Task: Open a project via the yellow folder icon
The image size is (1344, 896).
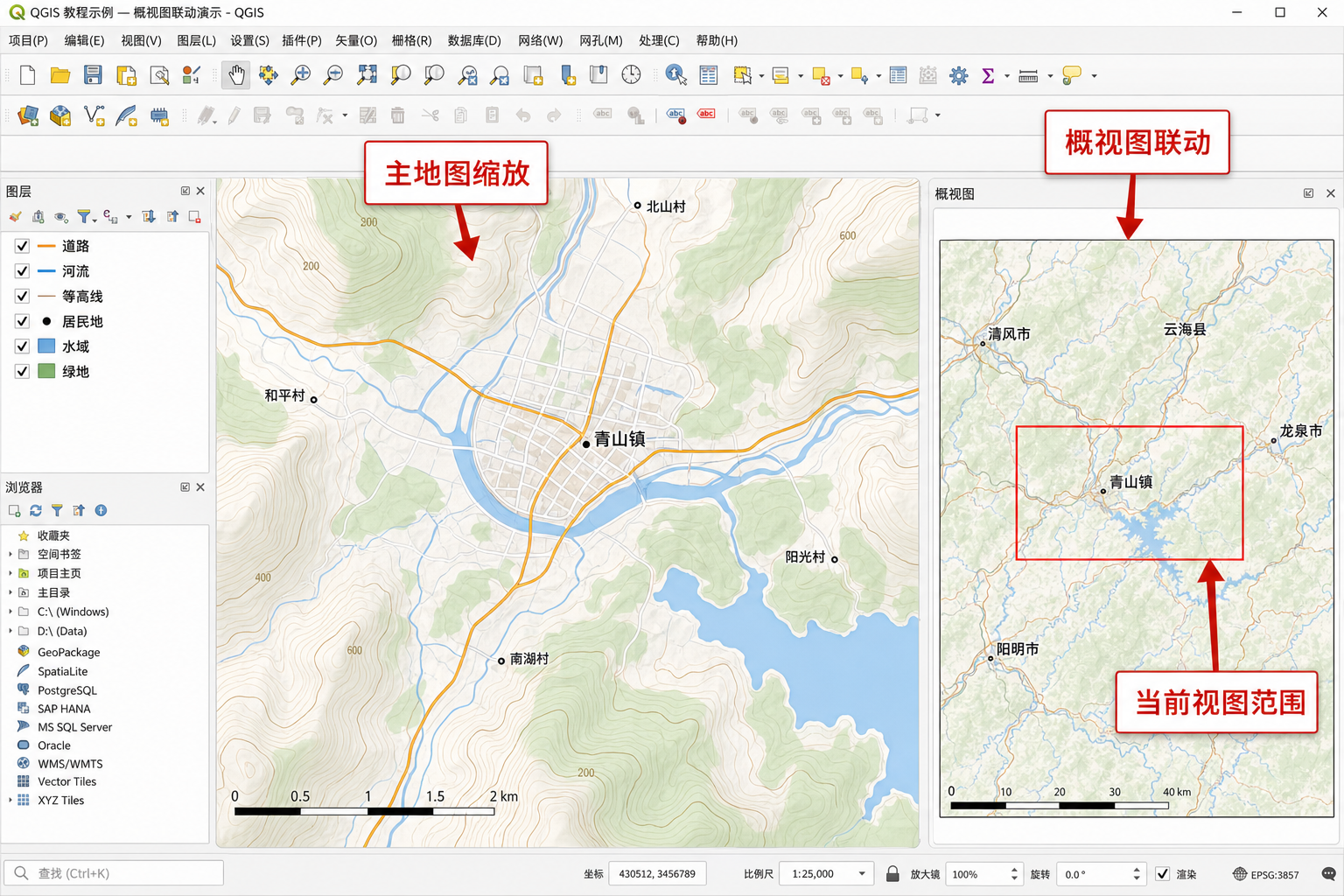Action: [x=59, y=75]
